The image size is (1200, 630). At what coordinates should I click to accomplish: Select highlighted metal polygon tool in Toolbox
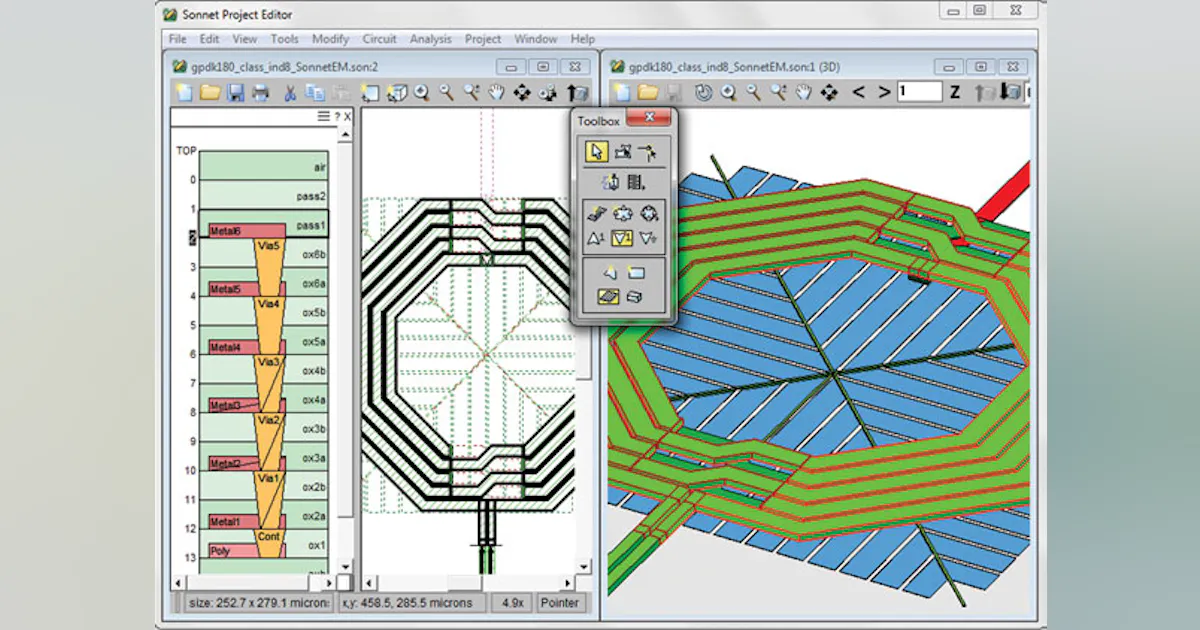point(608,297)
